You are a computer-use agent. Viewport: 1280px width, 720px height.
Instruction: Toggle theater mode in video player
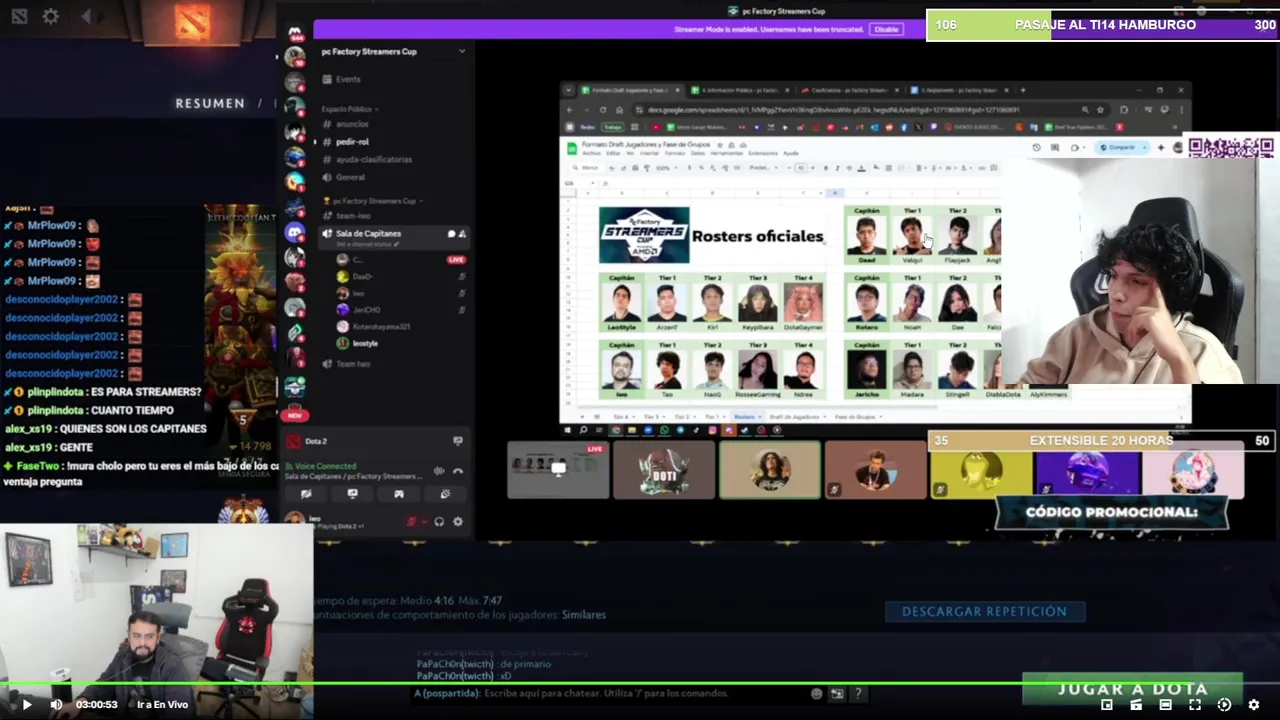[1165, 705]
